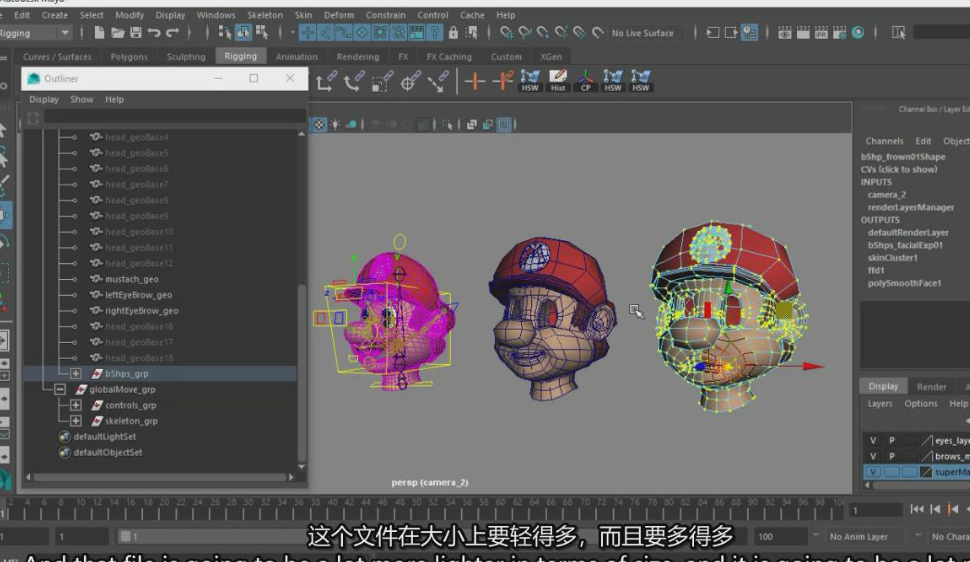Click the Outliner search field
The width and height of the screenshot is (970, 562).
[x=174, y=117]
